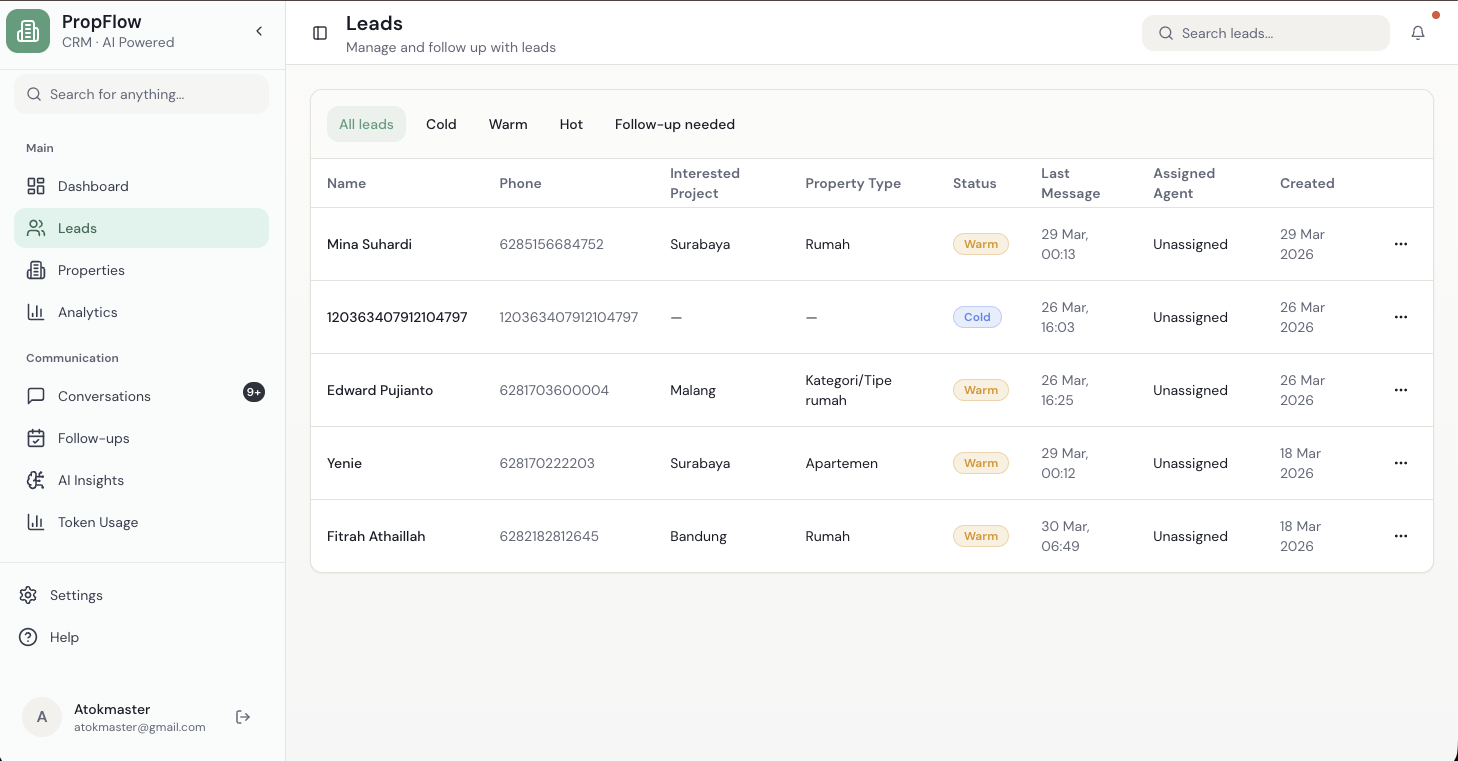This screenshot has height=761, width=1458.
Task: Click the Bandung interested project cell
Action: point(698,536)
